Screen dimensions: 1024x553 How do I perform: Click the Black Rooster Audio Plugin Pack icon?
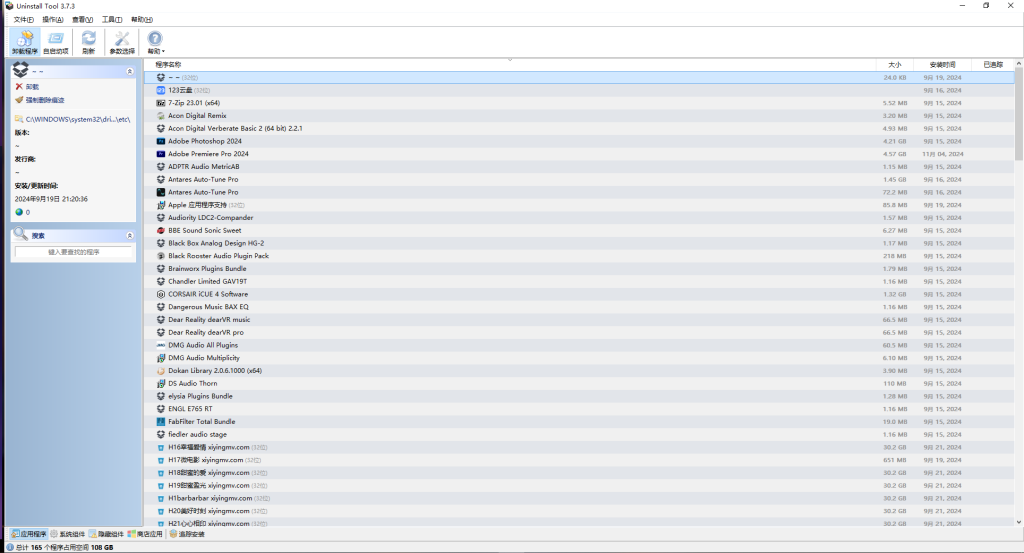point(161,256)
